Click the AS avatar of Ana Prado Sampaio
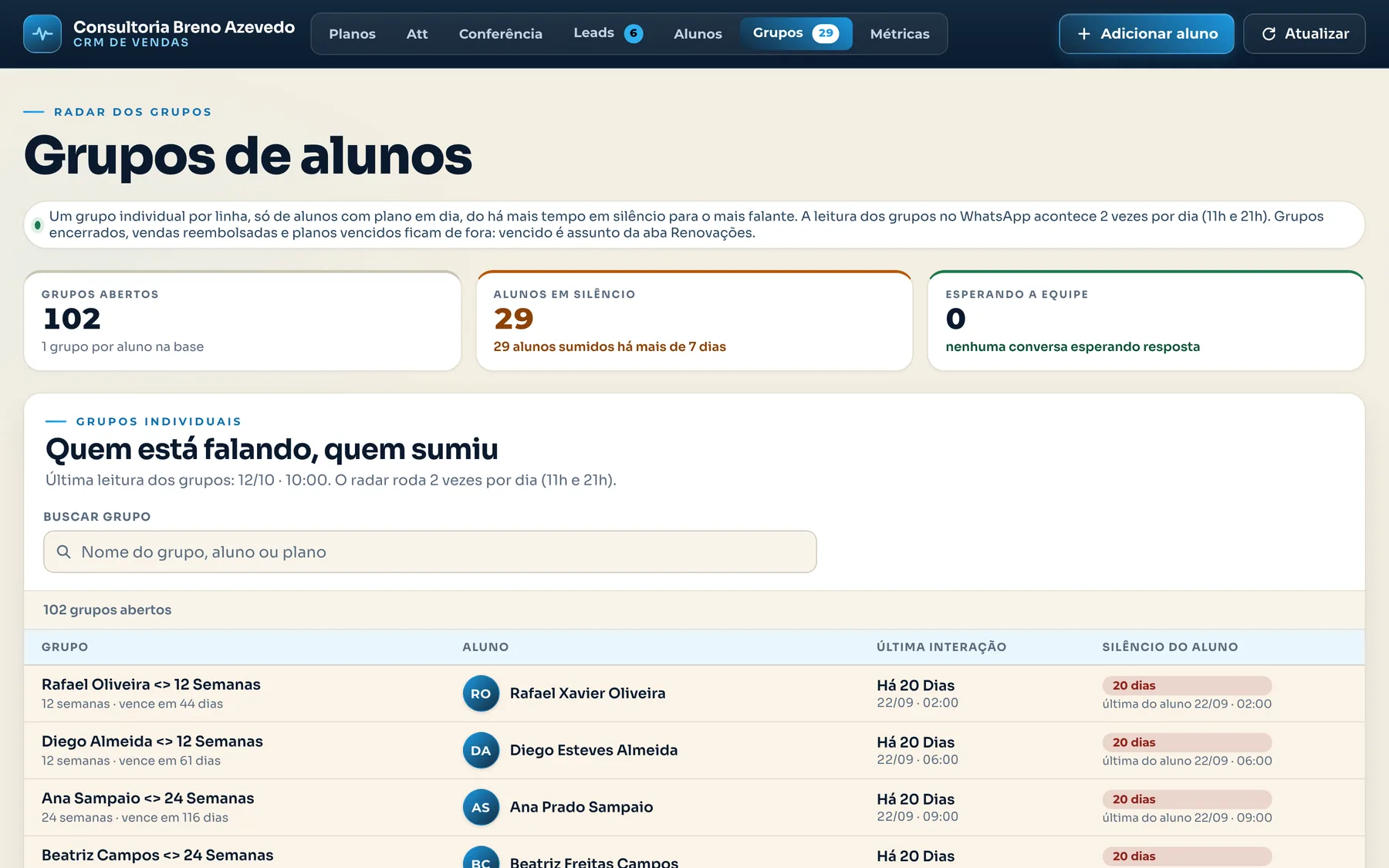 [481, 807]
